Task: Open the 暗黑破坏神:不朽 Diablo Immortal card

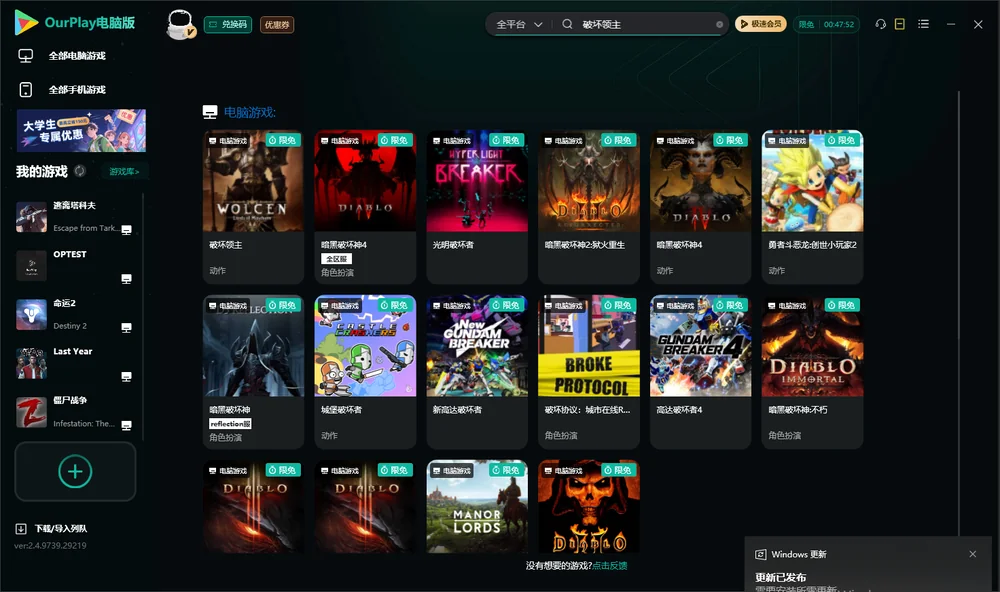Action: click(812, 372)
